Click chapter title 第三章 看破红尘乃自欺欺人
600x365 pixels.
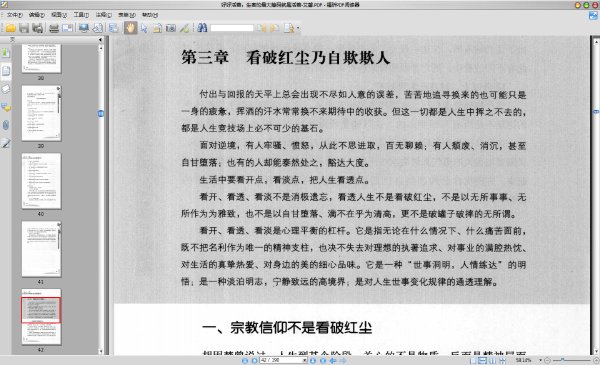point(285,58)
